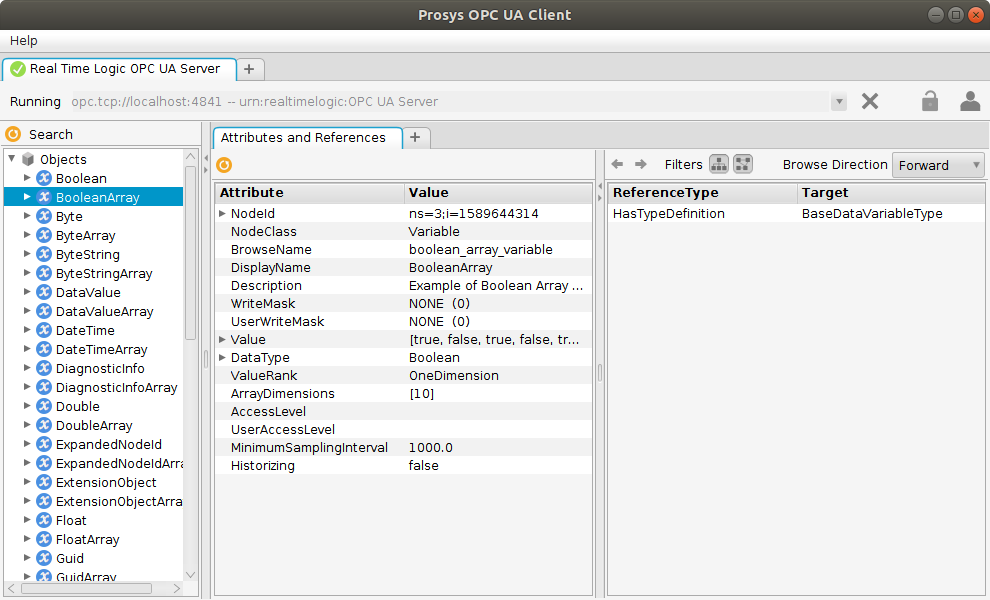Expand the DataValueArray tree node
Screen dimensions: 990x600
(27, 311)
